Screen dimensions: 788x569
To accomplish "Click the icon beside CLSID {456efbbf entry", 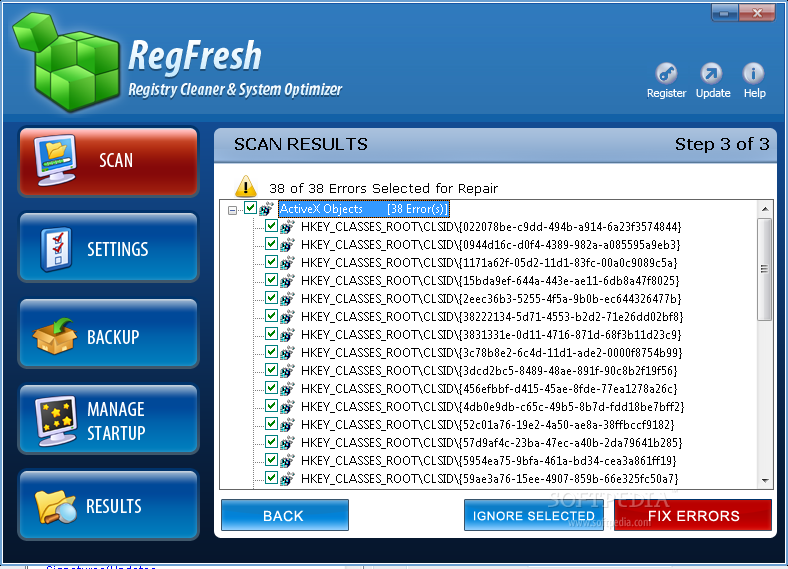I will pos(287,389).
